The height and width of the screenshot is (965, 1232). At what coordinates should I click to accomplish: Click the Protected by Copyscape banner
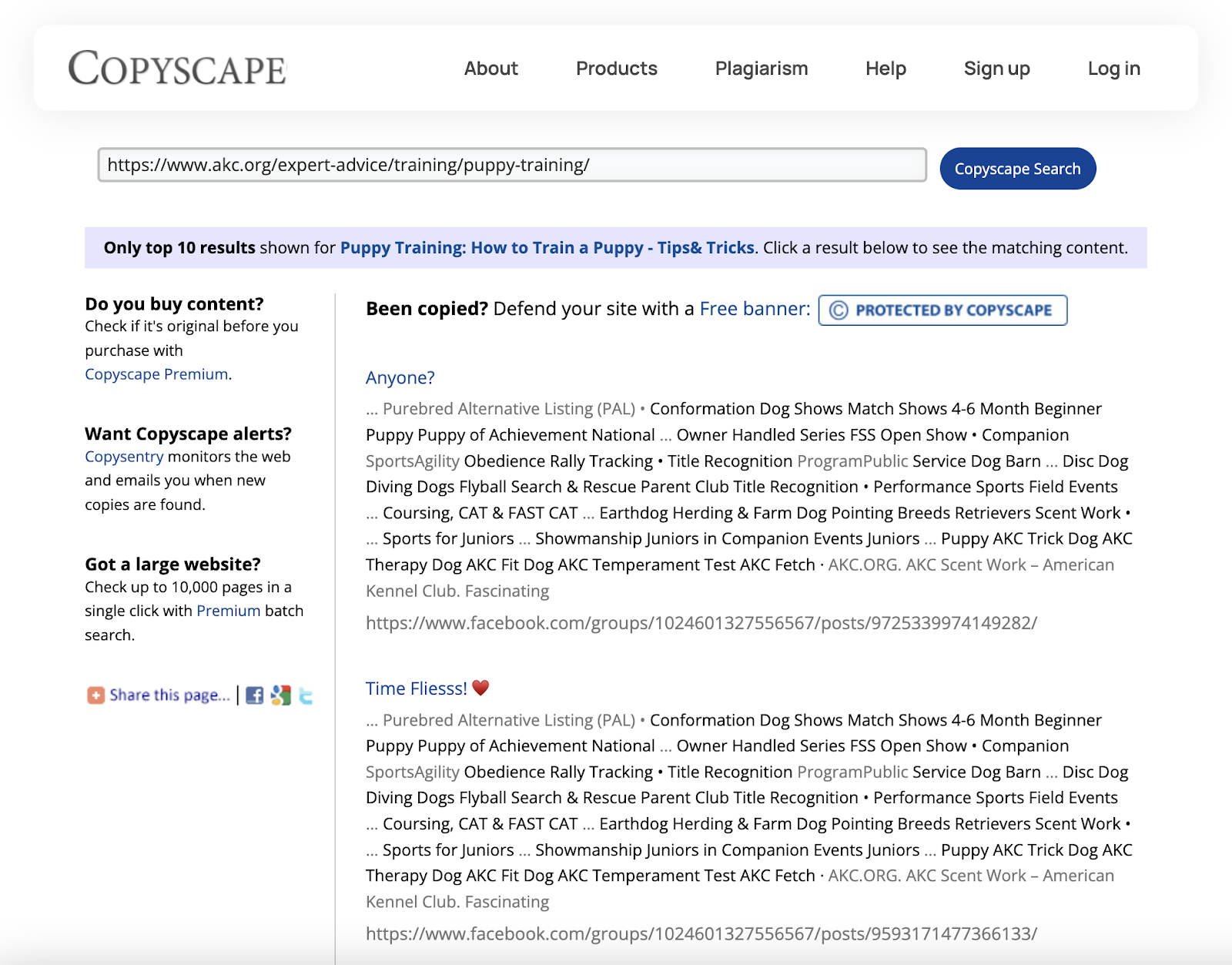942,310
